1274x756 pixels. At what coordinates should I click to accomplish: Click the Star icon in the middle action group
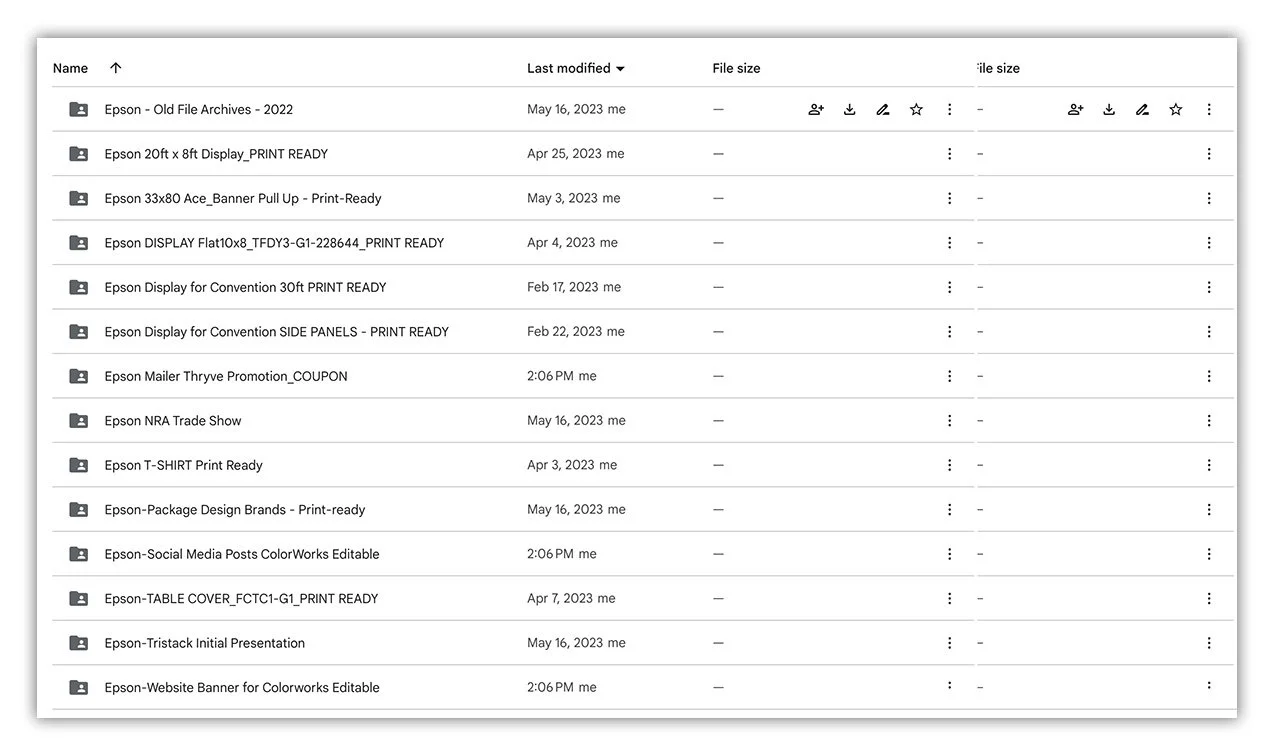tap(916, 110)
